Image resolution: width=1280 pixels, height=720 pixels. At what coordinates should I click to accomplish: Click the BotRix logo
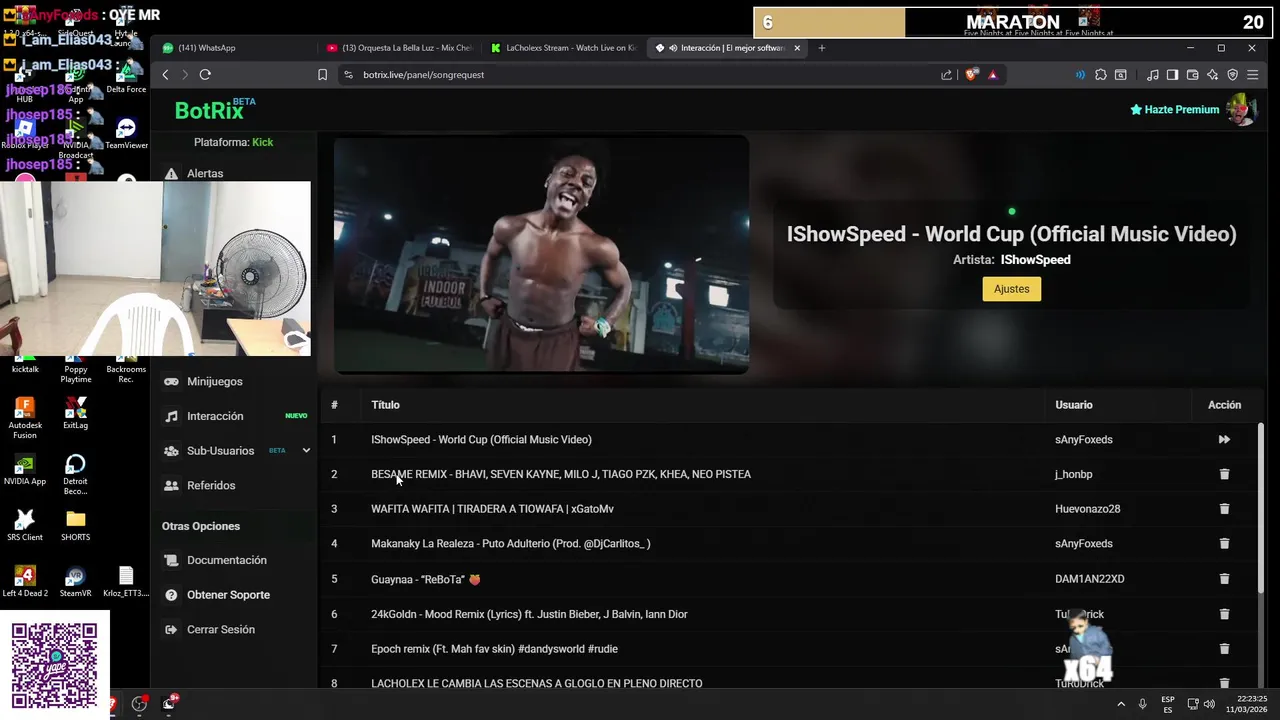pyautogui.click(x=209, y=111)
